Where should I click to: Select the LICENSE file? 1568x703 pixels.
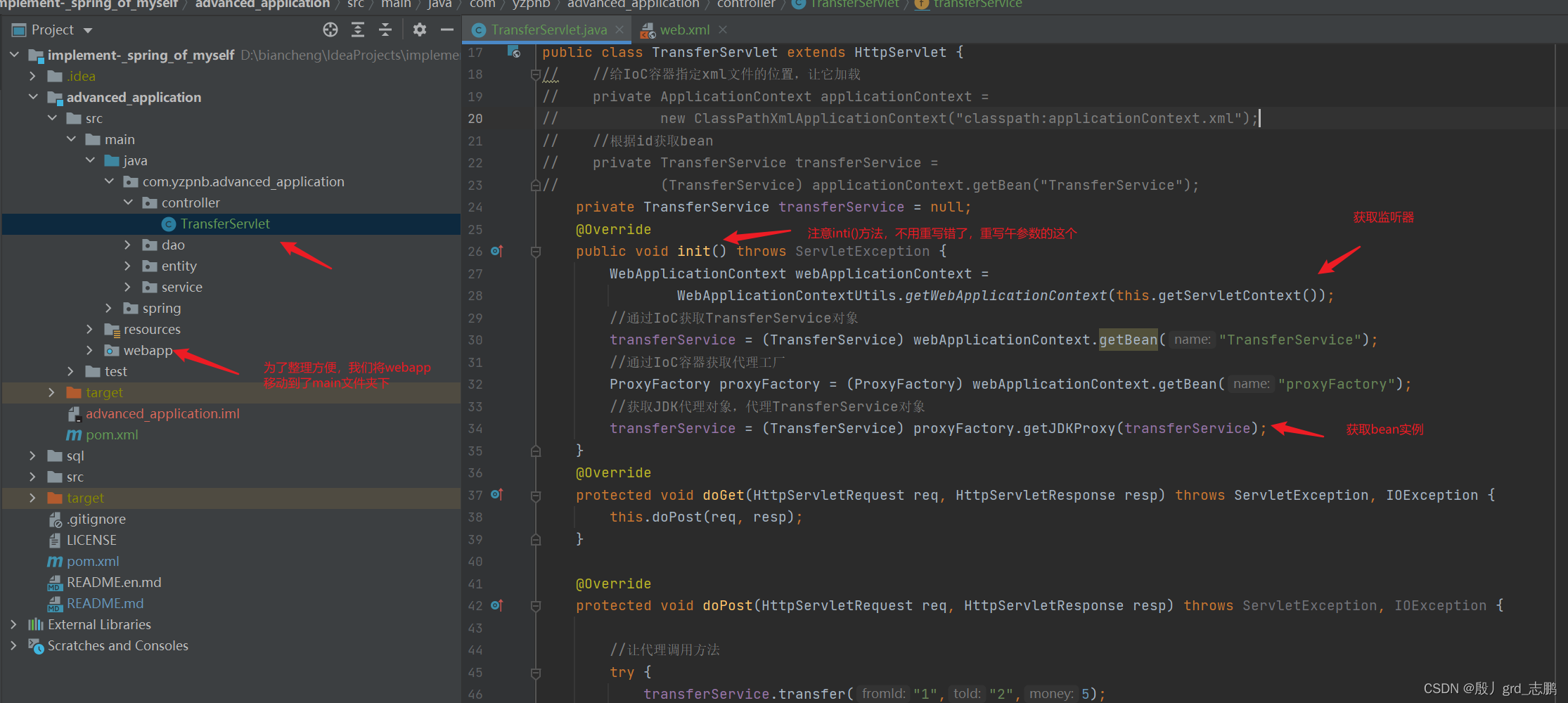click(x=91, y=540)
